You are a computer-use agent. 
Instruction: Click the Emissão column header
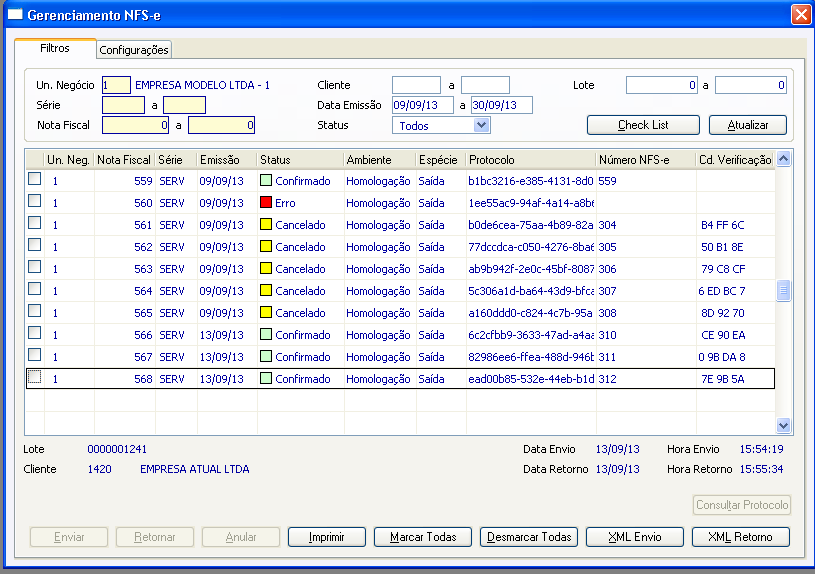(227, 160)
